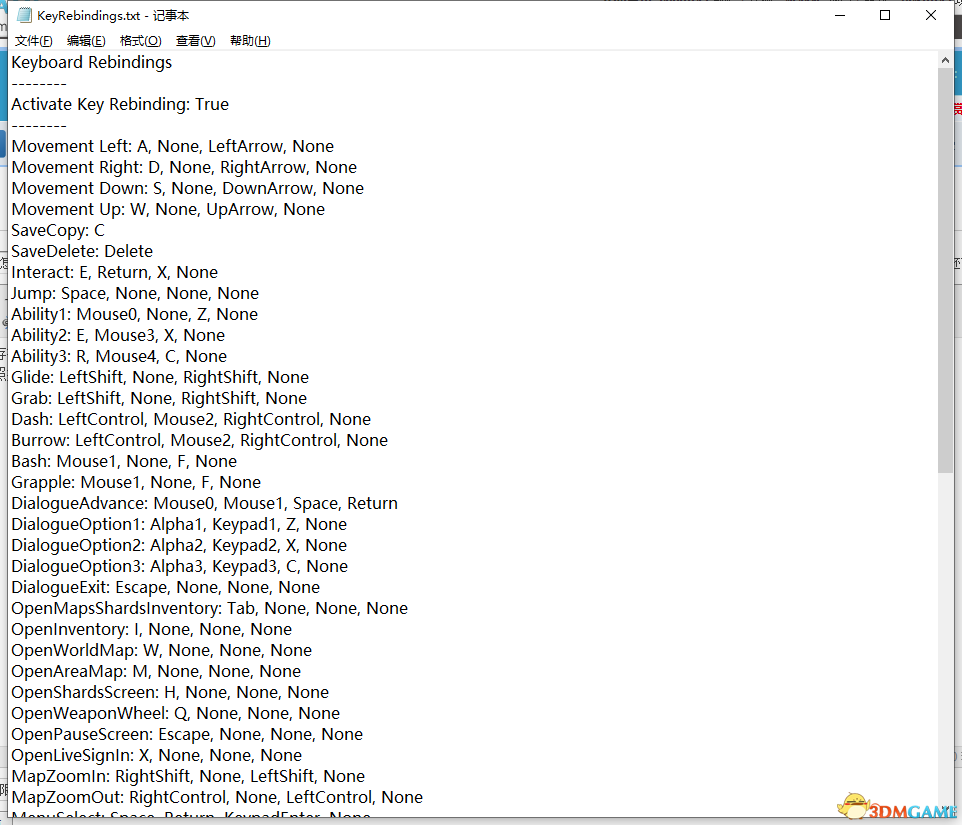Click the Notepad icon in title bar

(24, 15)
